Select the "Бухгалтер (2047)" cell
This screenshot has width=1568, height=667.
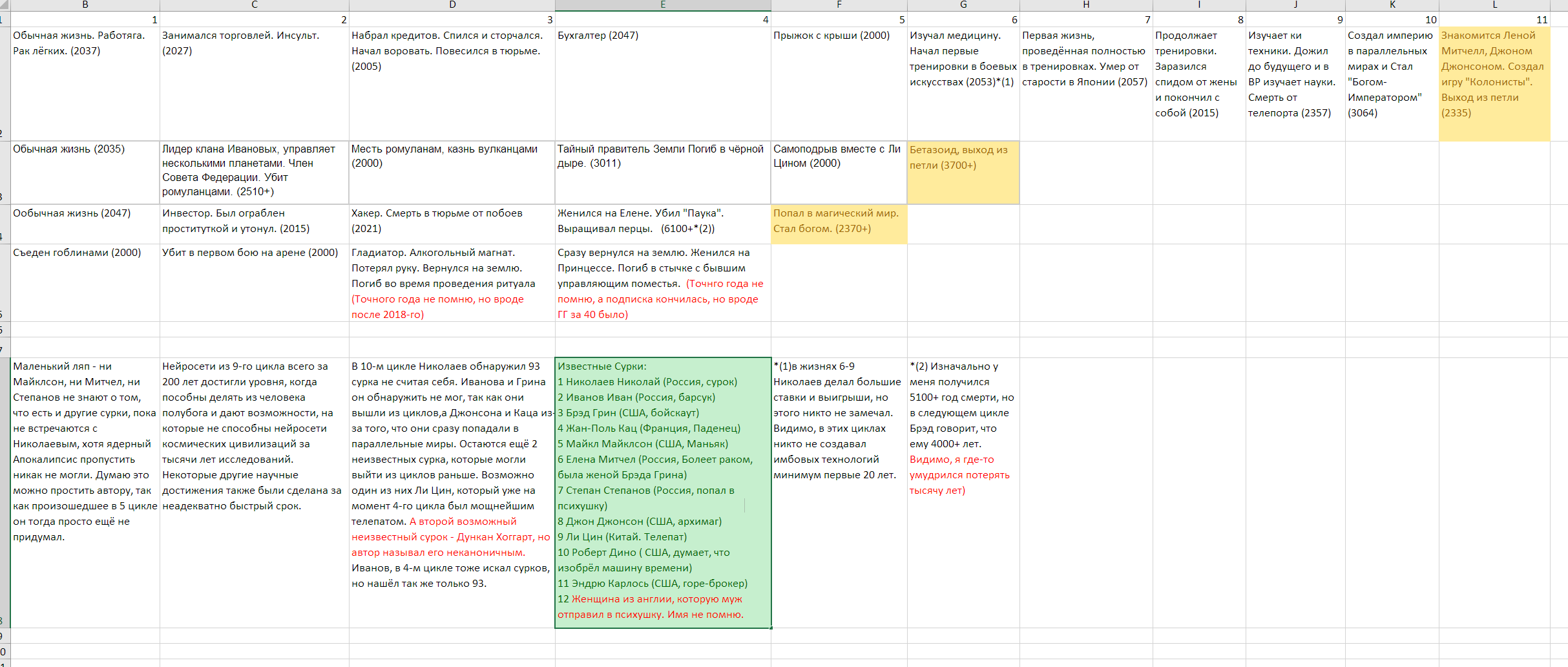tap(663, 84)
